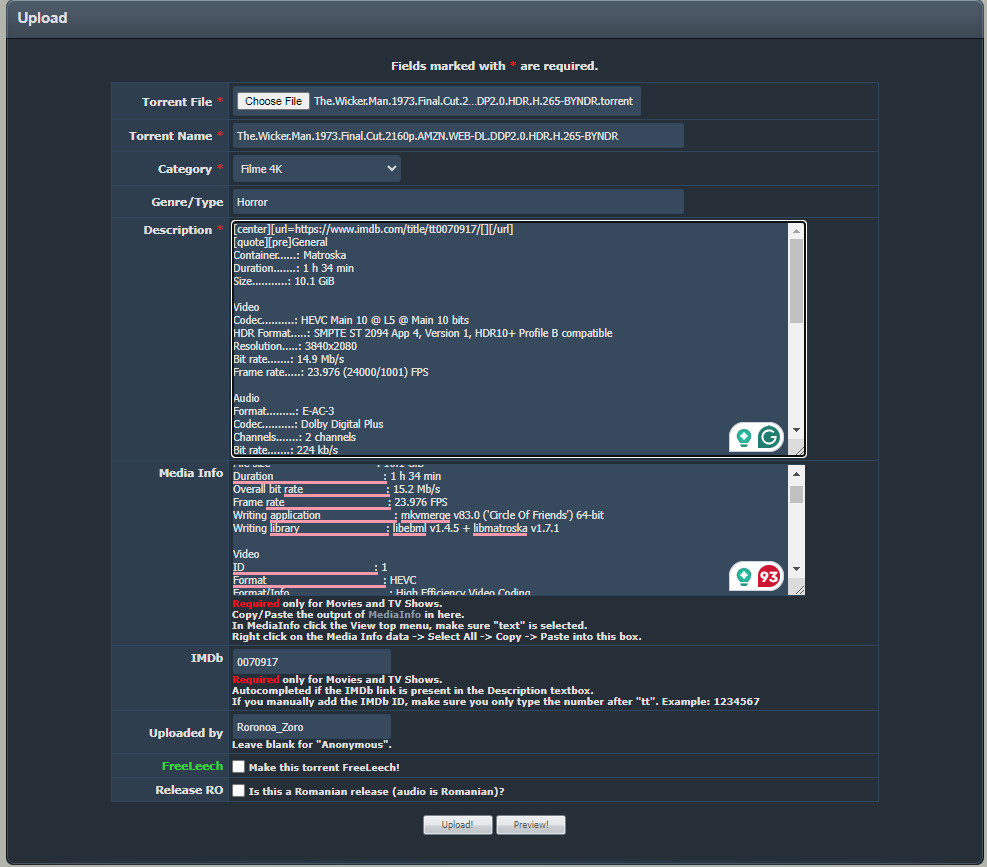987x867 pixels.
Task: Click the Media Info scrollbar thumb
Action: point(796,494)
